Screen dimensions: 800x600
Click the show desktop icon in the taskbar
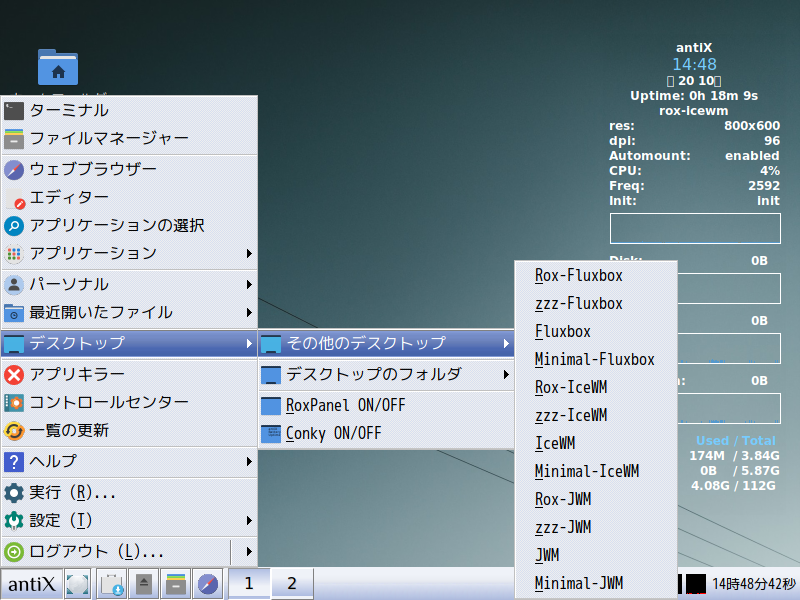[78, 584]
